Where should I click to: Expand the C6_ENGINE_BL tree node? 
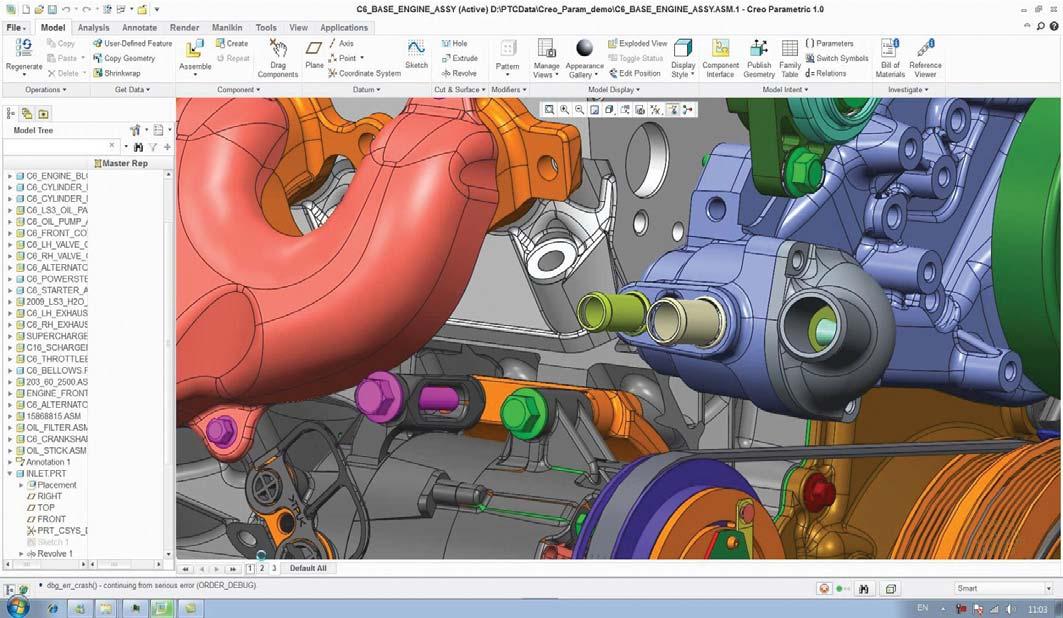(x=9, y=176)
